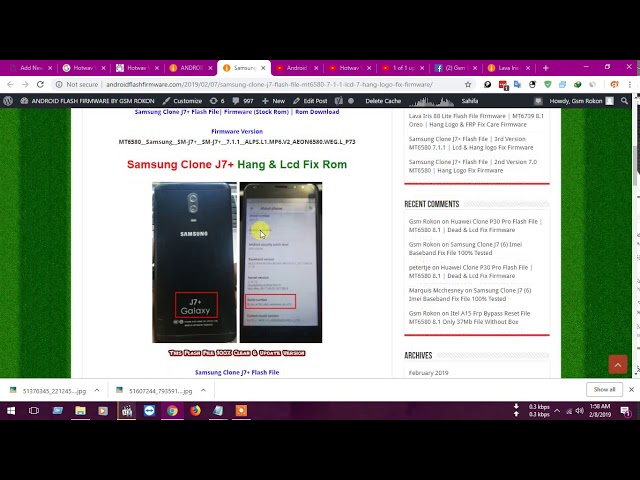Image resolution: width=640 pixels, height=480 pixels.
Task: Click Customize in the WordPress admin bar
Action: [x=182, y=101]
